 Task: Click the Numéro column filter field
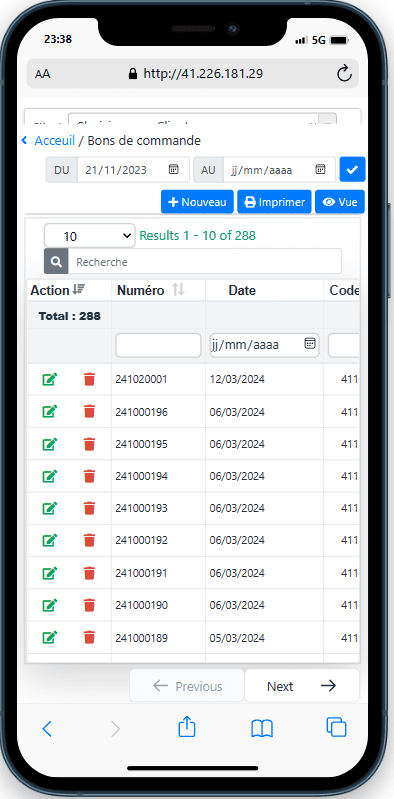(159, 345)
